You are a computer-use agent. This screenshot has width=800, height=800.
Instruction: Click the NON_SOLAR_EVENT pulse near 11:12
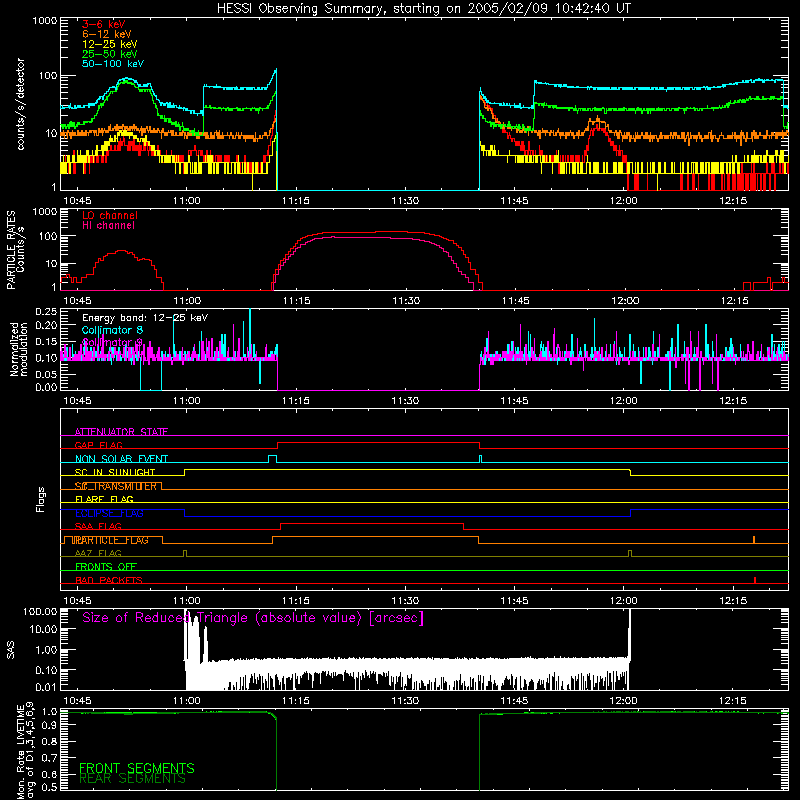click(x=272, y=459)
